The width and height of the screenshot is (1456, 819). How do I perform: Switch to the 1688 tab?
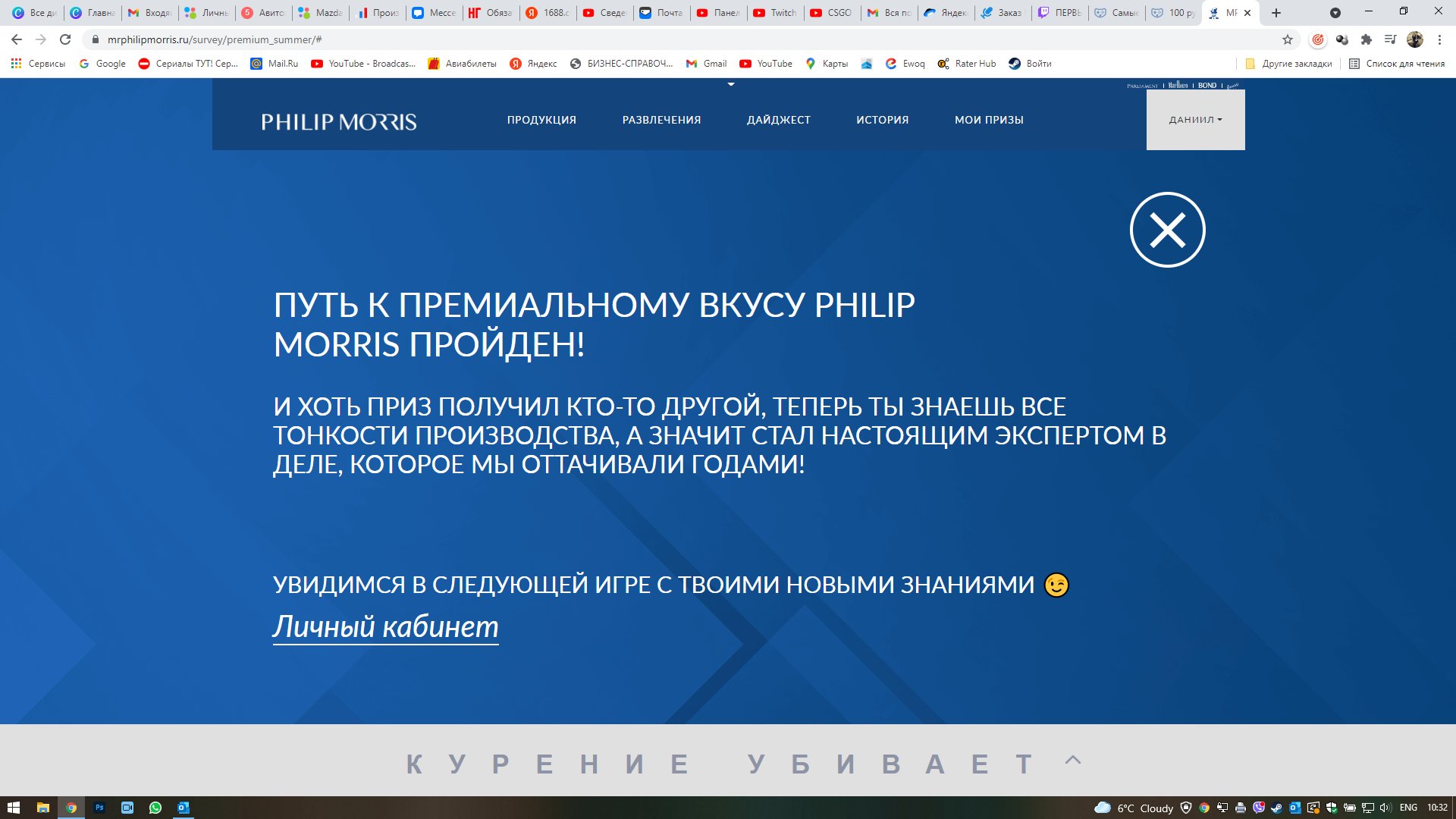(x=548, y=13)
